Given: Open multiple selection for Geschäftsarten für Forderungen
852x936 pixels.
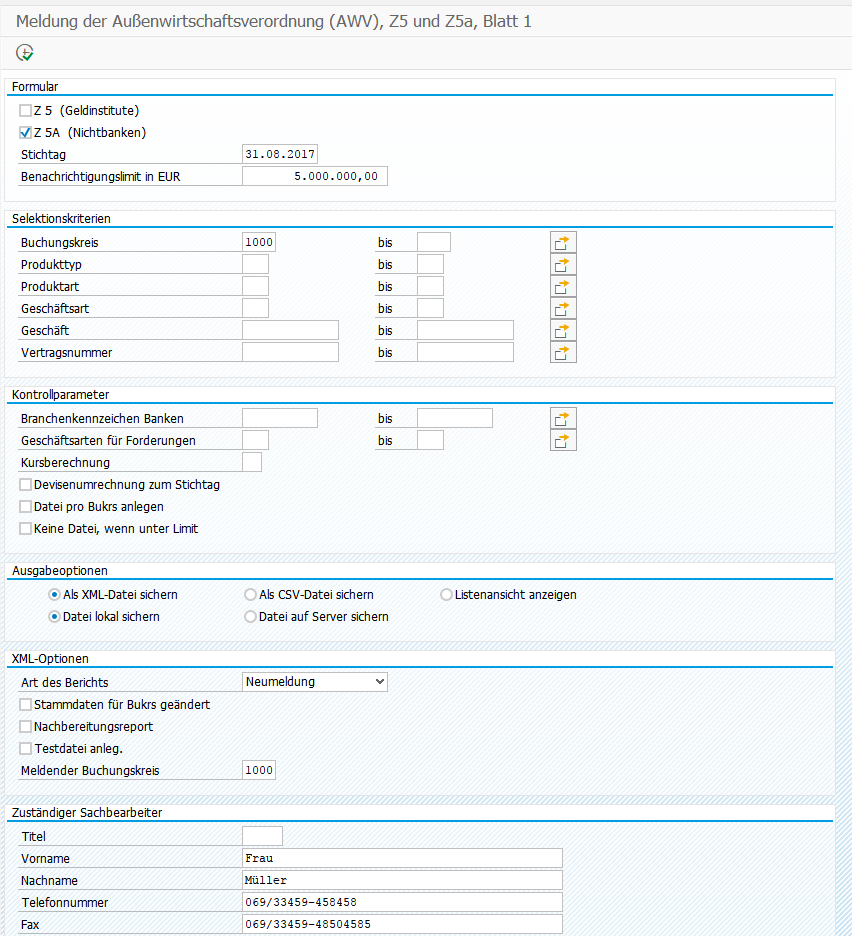Looking at the screenshot, I should (x=563, y=441).
